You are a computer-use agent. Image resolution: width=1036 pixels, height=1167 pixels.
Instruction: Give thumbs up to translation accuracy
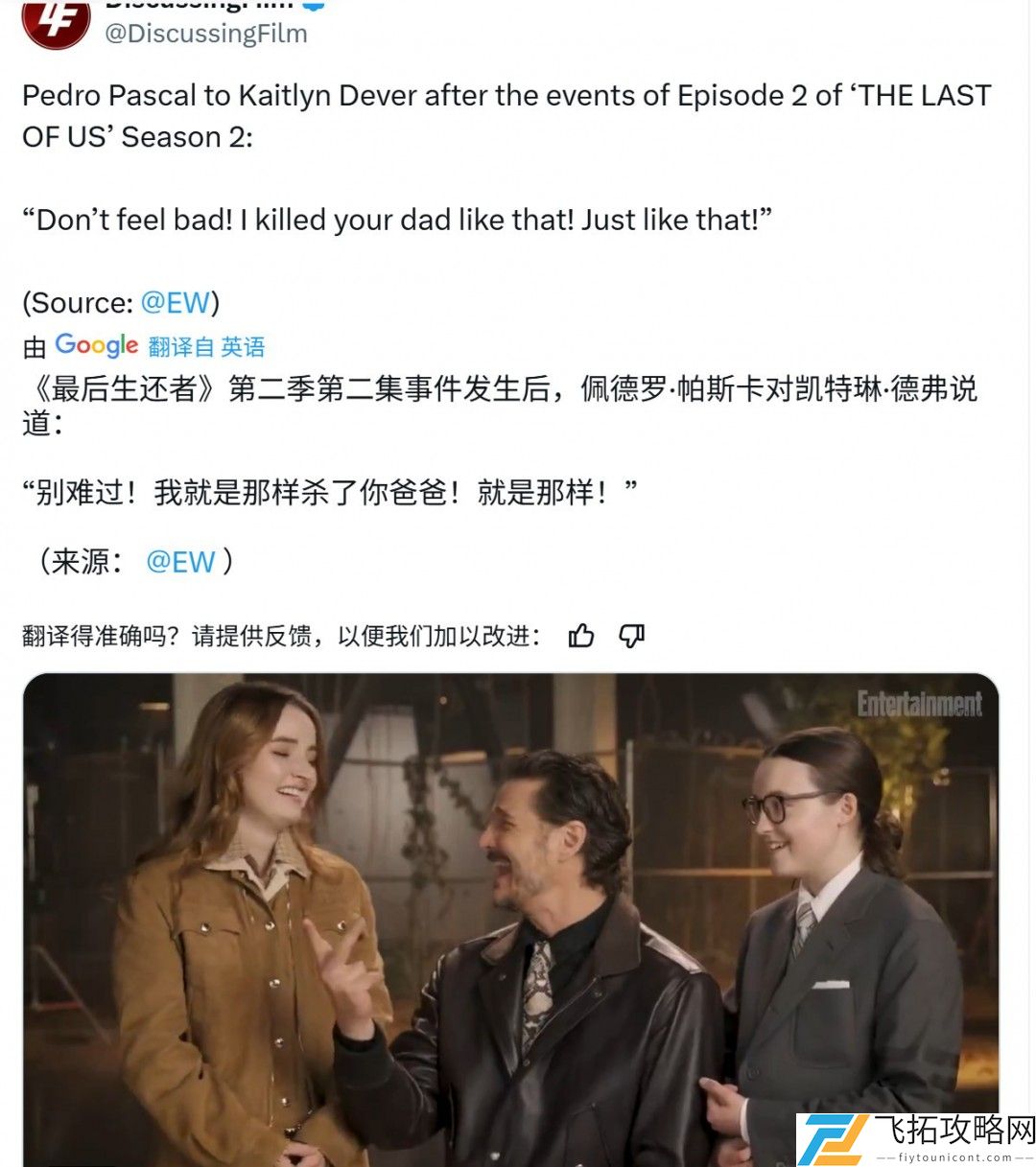click(x=581, y=636)
